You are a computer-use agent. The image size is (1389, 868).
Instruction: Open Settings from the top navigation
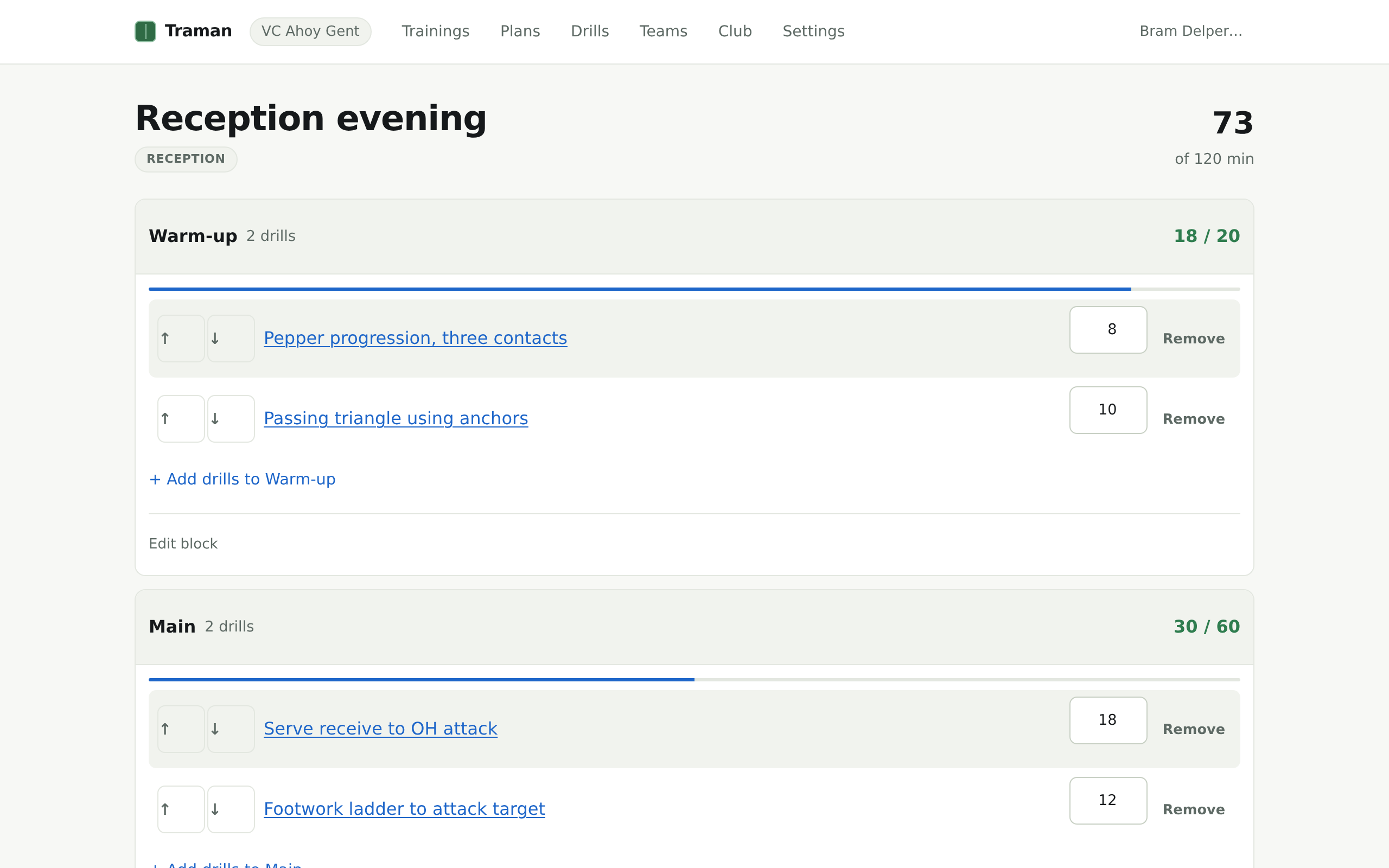pos(813,31)
